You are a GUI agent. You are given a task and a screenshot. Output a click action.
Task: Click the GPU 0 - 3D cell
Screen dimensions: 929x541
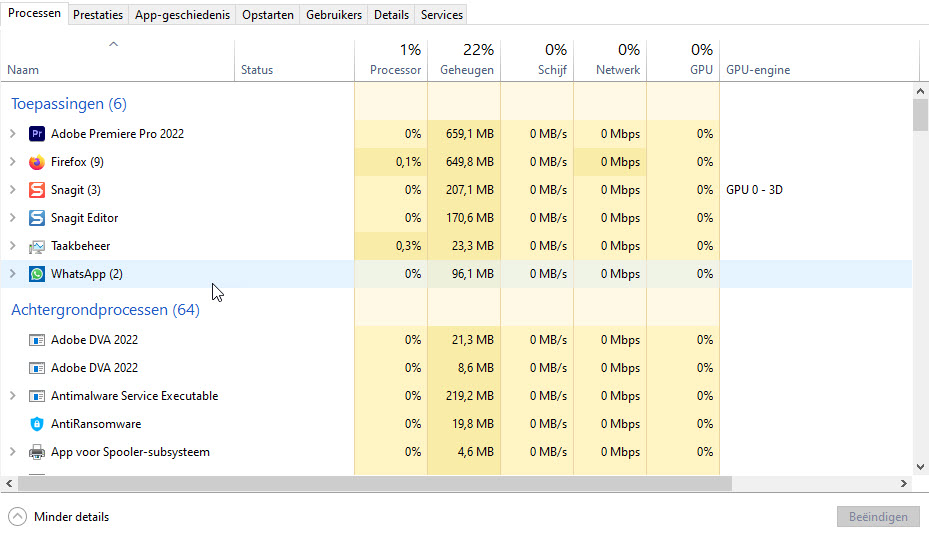[754, 190]
